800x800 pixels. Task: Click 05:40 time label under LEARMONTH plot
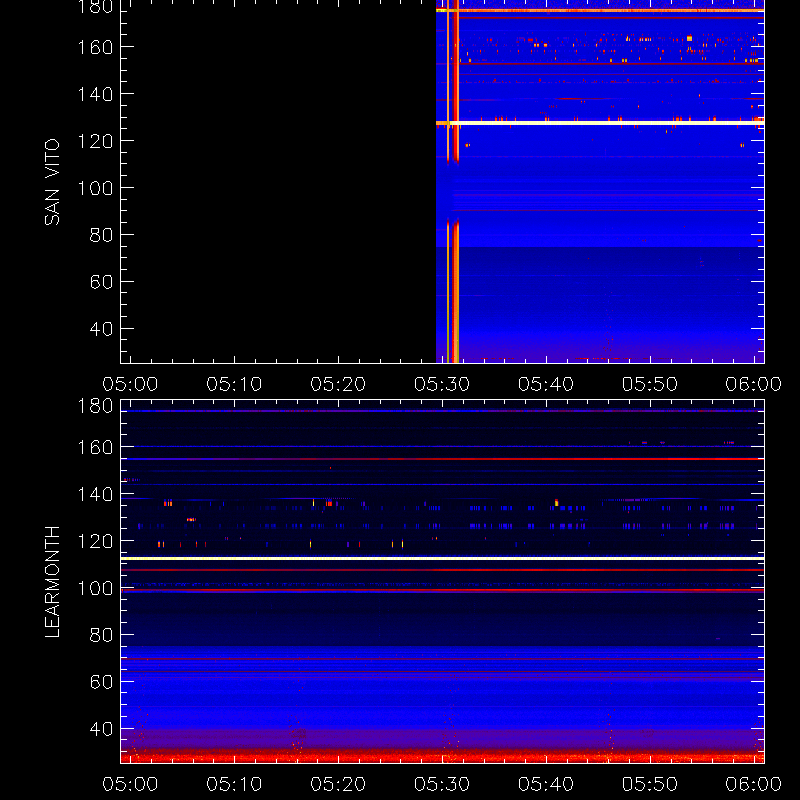click(546, 784)
